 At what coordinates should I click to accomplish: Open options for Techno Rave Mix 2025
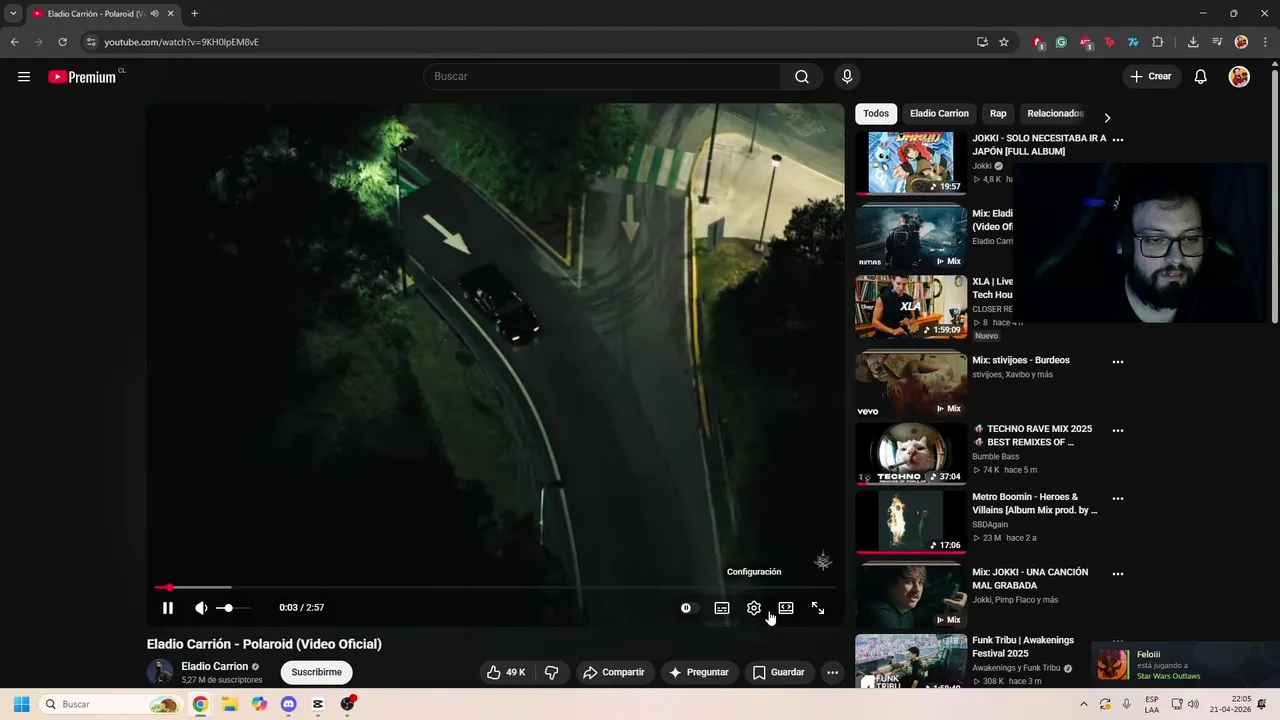pos(1118,431)
